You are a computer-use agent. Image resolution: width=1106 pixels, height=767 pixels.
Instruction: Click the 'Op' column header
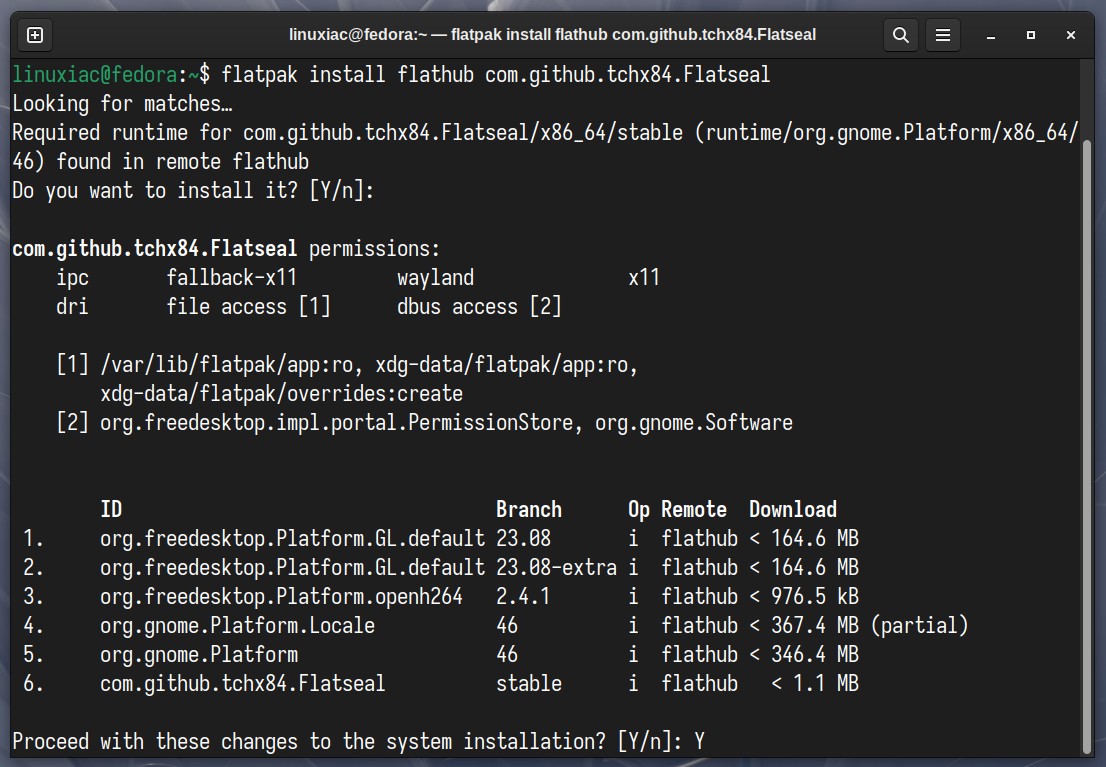click(x=638, y=509)
